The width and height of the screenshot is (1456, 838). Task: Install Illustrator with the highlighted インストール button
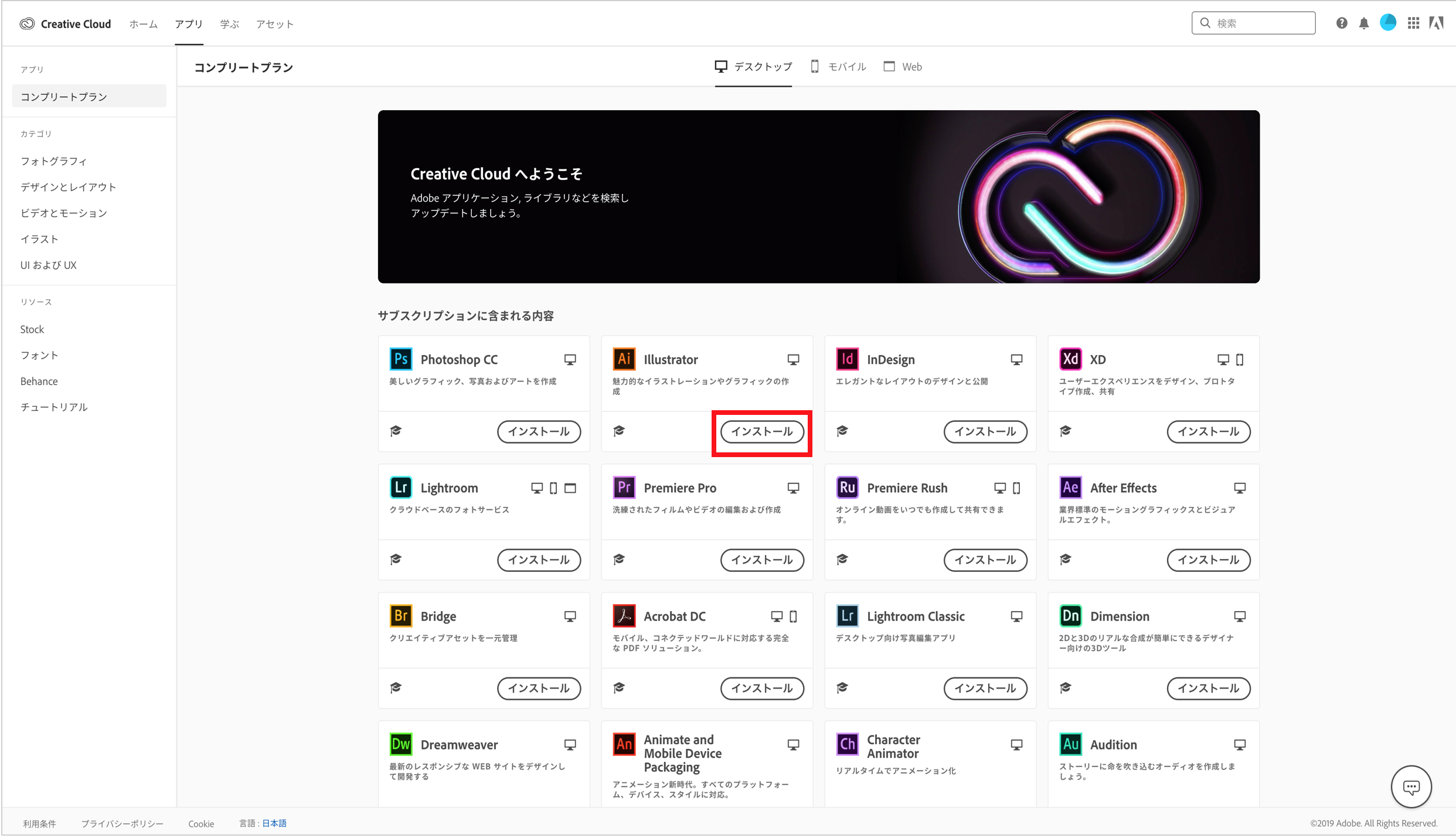pyautogui.click(x=761, y=432)
